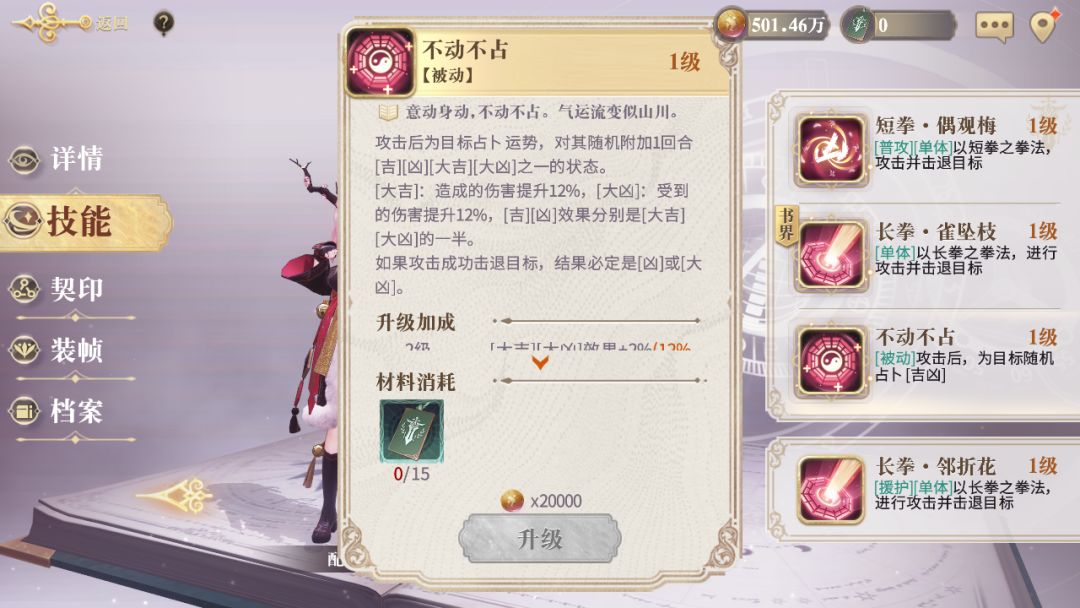This screenshot has height=608, width=1080.
Task: Select the 长拳·邻折花 assist skill icon
Action: [x=831, y=490]
